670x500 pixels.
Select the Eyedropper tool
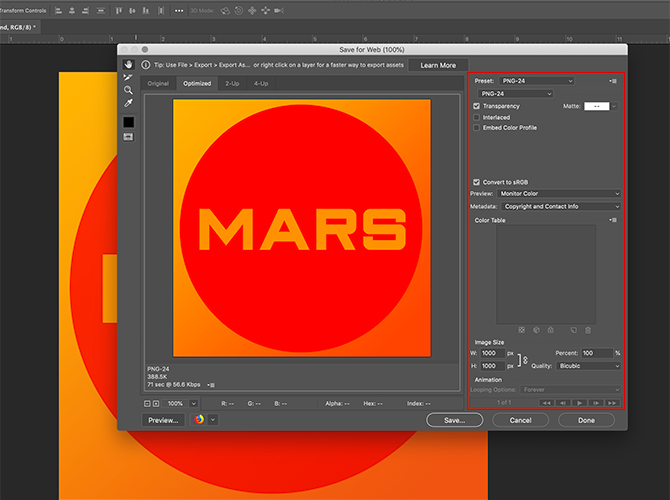[129, 103]
